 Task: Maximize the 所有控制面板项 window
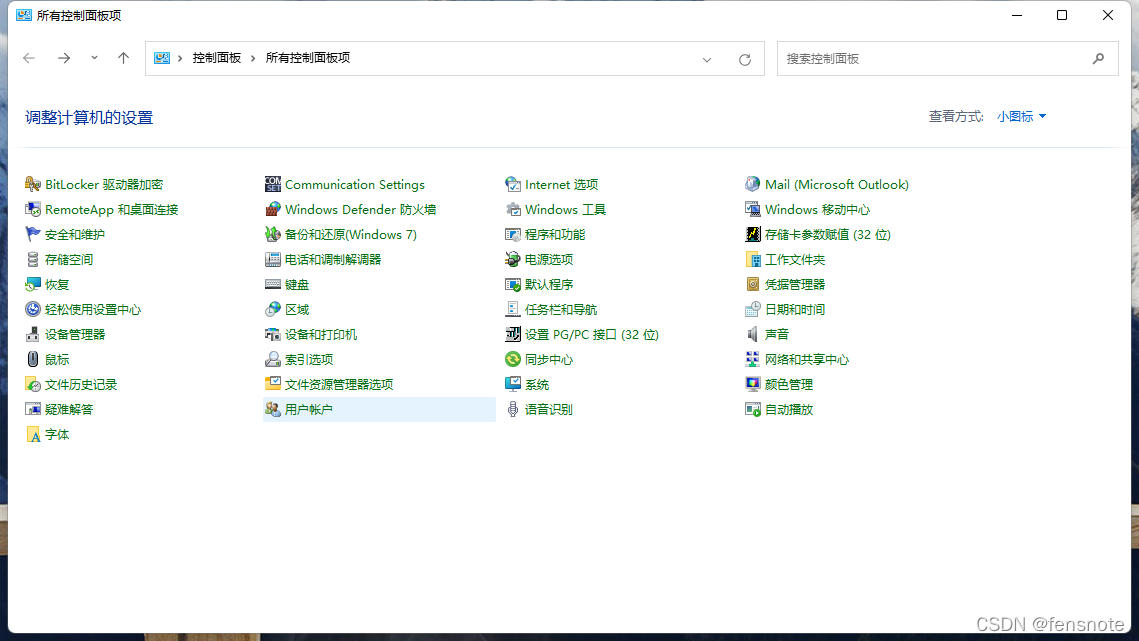(1062, 15)
